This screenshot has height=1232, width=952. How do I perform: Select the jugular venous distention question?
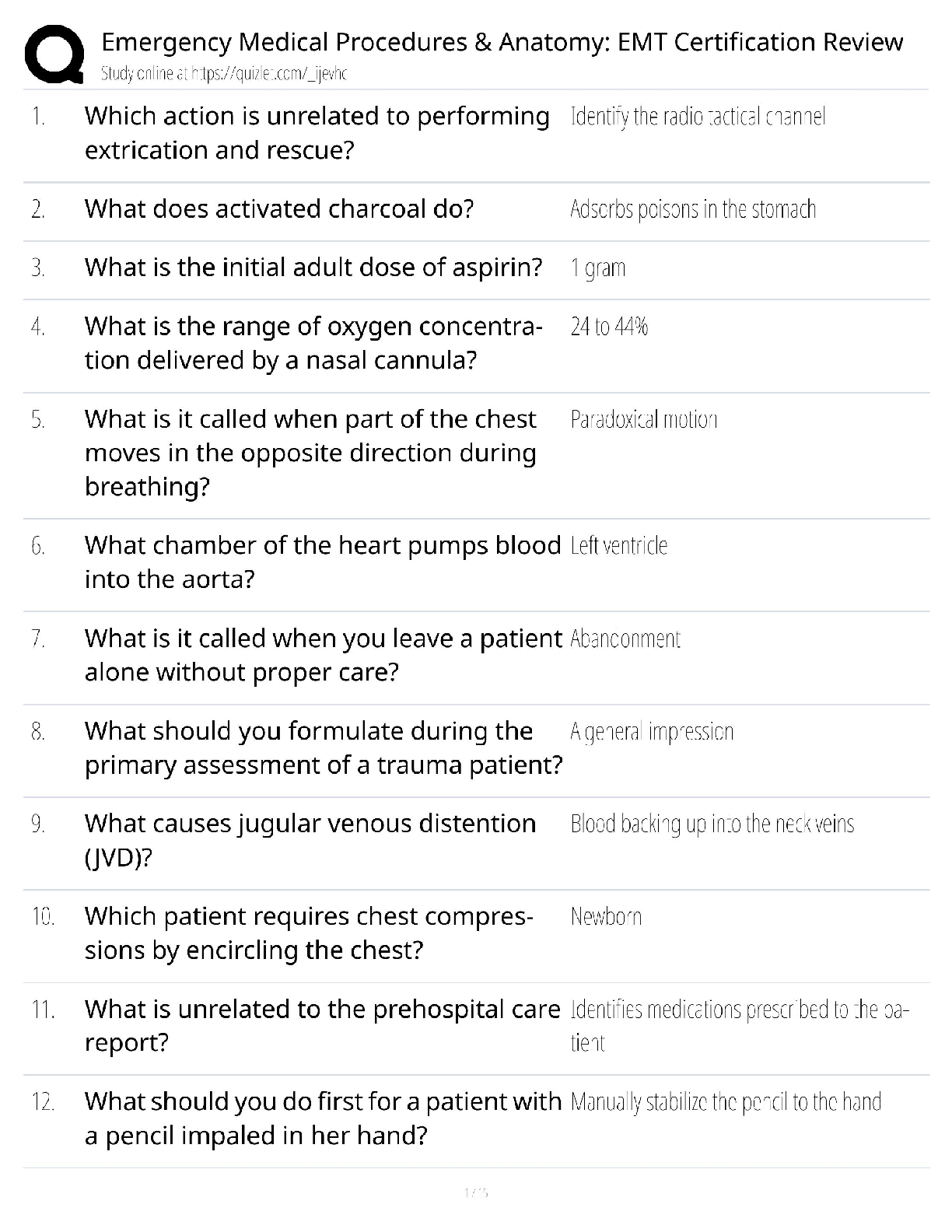[x=310, y=840]
